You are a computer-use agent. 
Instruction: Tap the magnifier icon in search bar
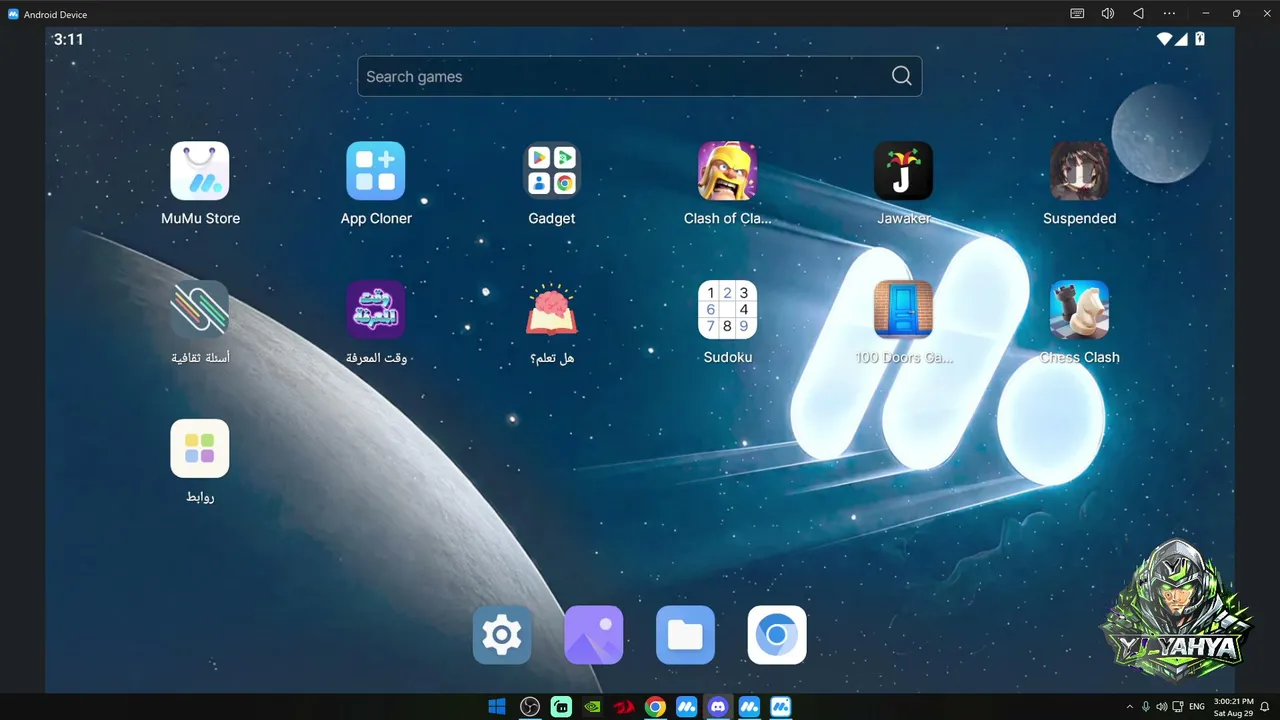coord(901,76)
